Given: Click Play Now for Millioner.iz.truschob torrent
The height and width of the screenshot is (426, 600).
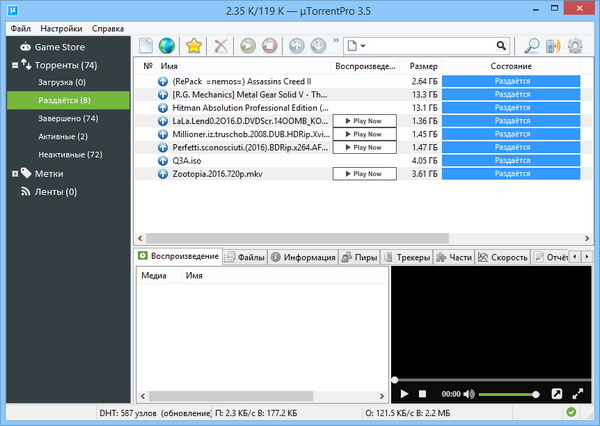Looking at the screenshot, I should click(x=365, y=134).
